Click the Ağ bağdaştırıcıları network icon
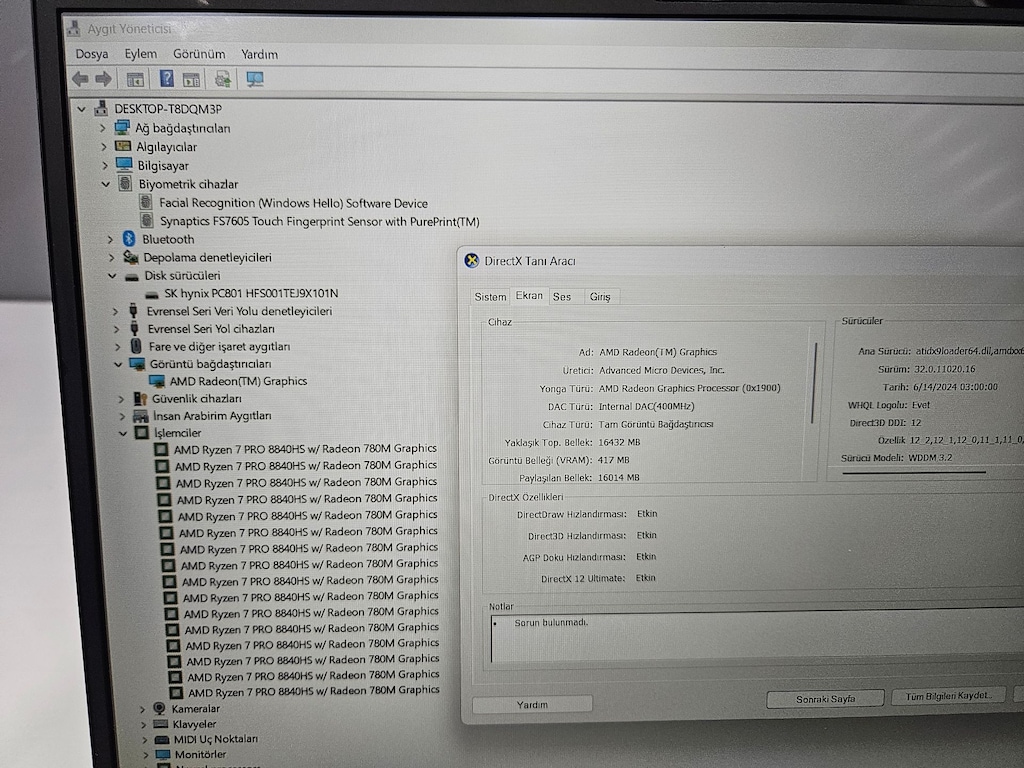The width and height of the screenshot is (1024, 768). click(x=121, y=127)
